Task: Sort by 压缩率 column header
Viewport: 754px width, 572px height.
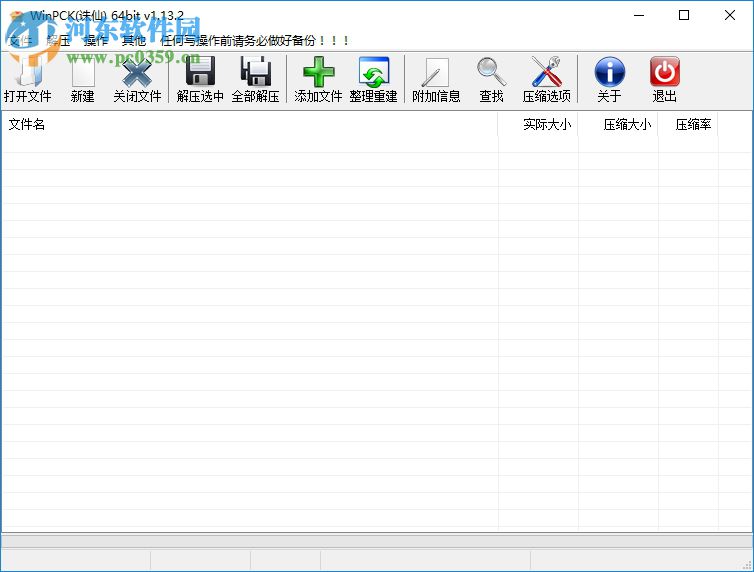Action: 688,124
